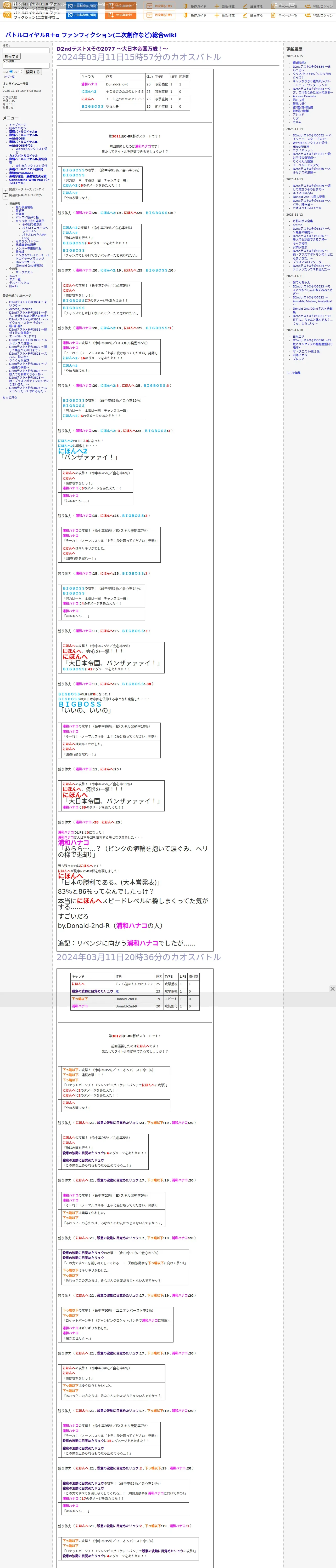Open 軽行事連絡板 board link
The image size is (336, 1568).
(24, 207)
